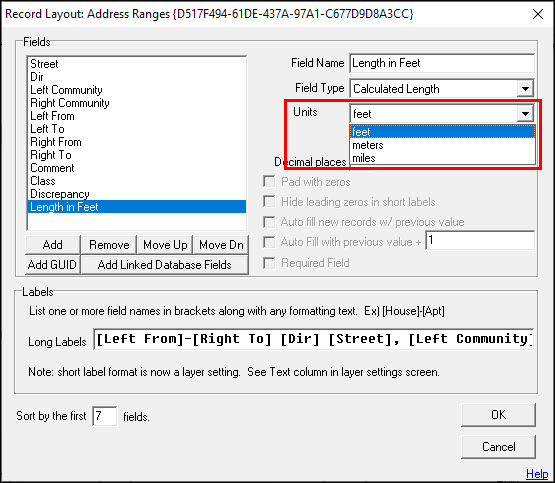Toggle the Pad with zeros checkbox
Image resolution: width=555 pixels, height=483 pixels.
[269, 182]
